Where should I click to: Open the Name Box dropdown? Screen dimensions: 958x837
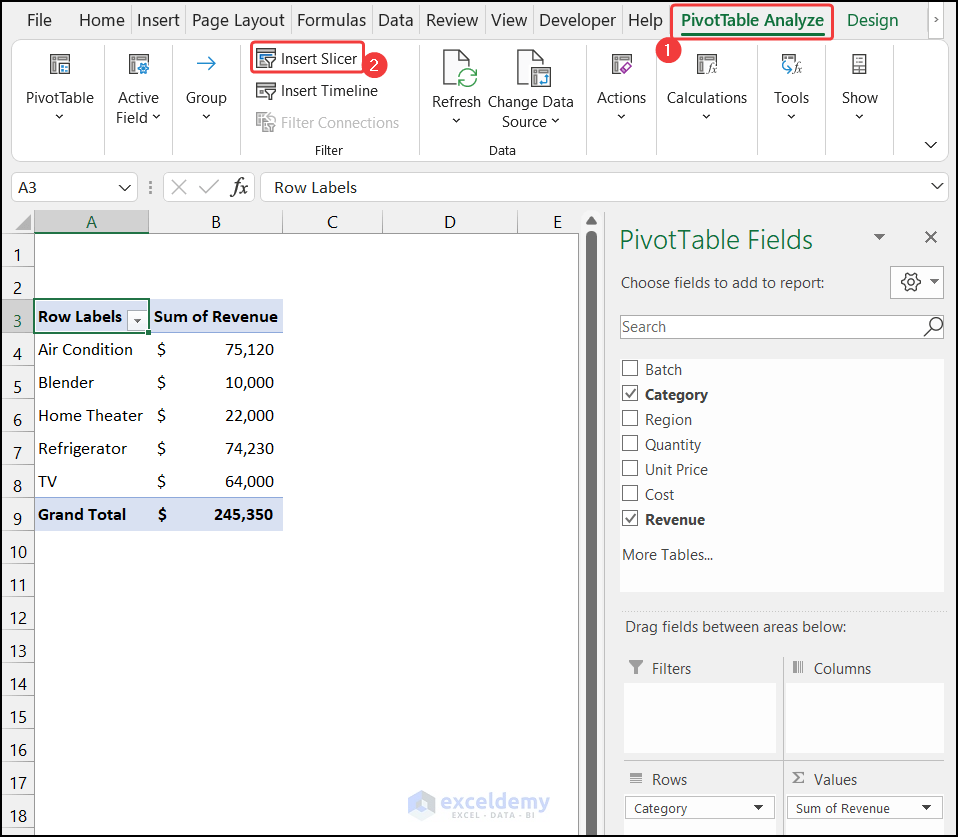(x=124, y=188)
